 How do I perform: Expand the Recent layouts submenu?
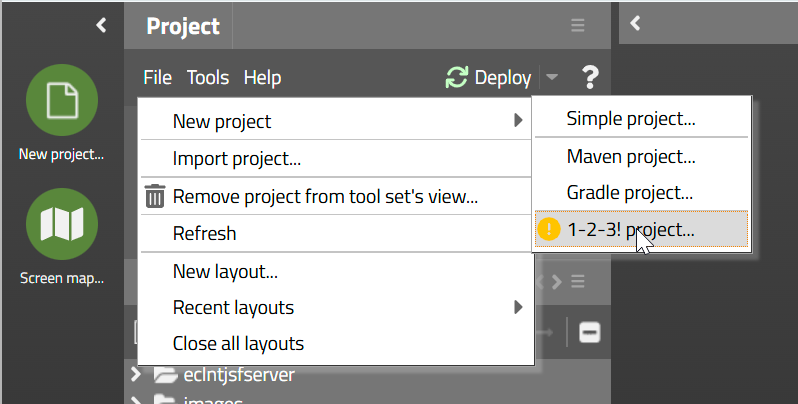point(518,307)
